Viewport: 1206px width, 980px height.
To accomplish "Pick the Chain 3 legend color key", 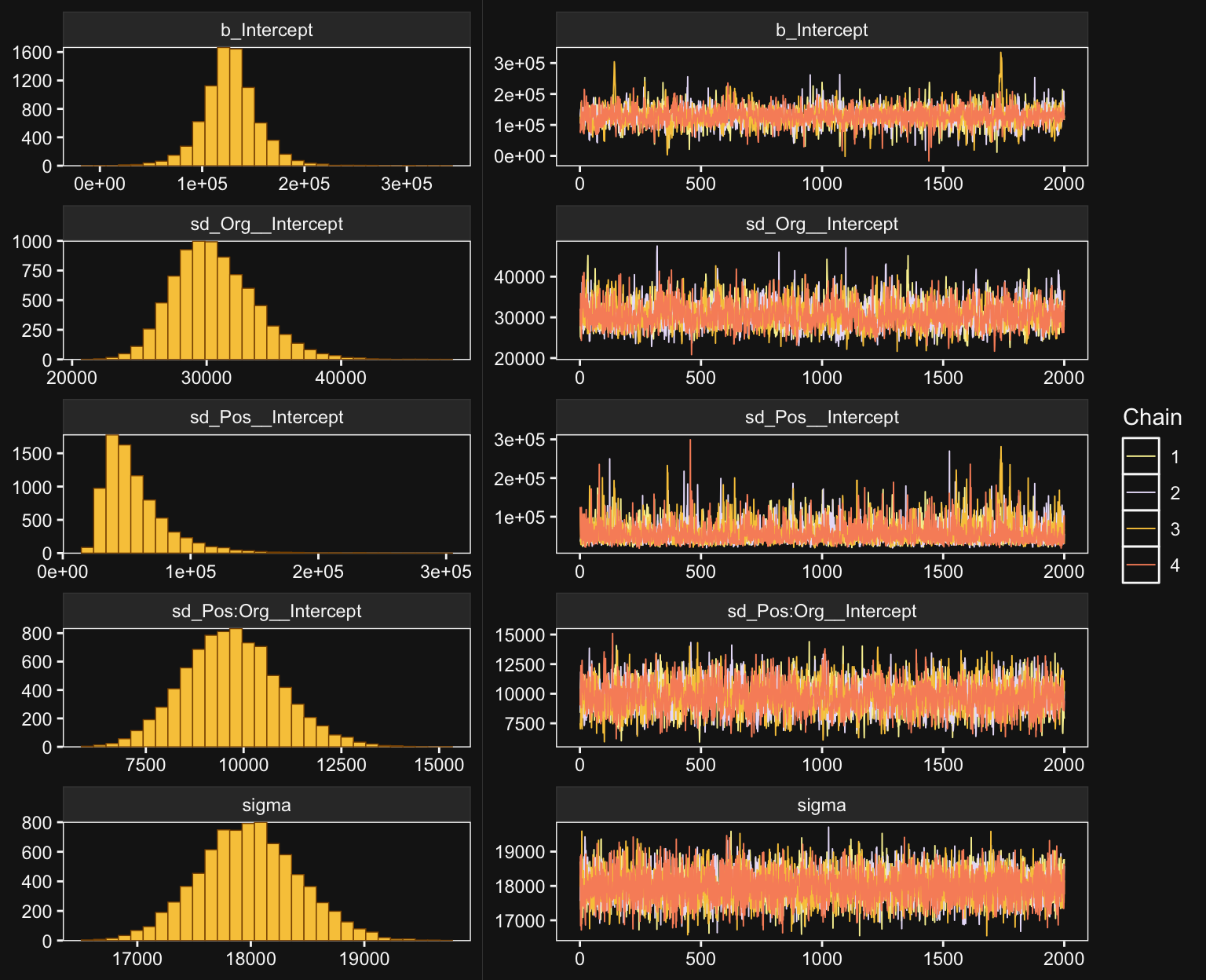I will pyautogui.click(x=1140, y=528).
